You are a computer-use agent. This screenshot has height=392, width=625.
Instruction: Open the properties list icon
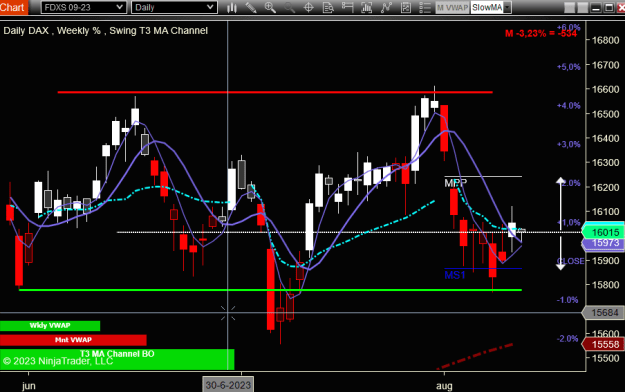425,8
